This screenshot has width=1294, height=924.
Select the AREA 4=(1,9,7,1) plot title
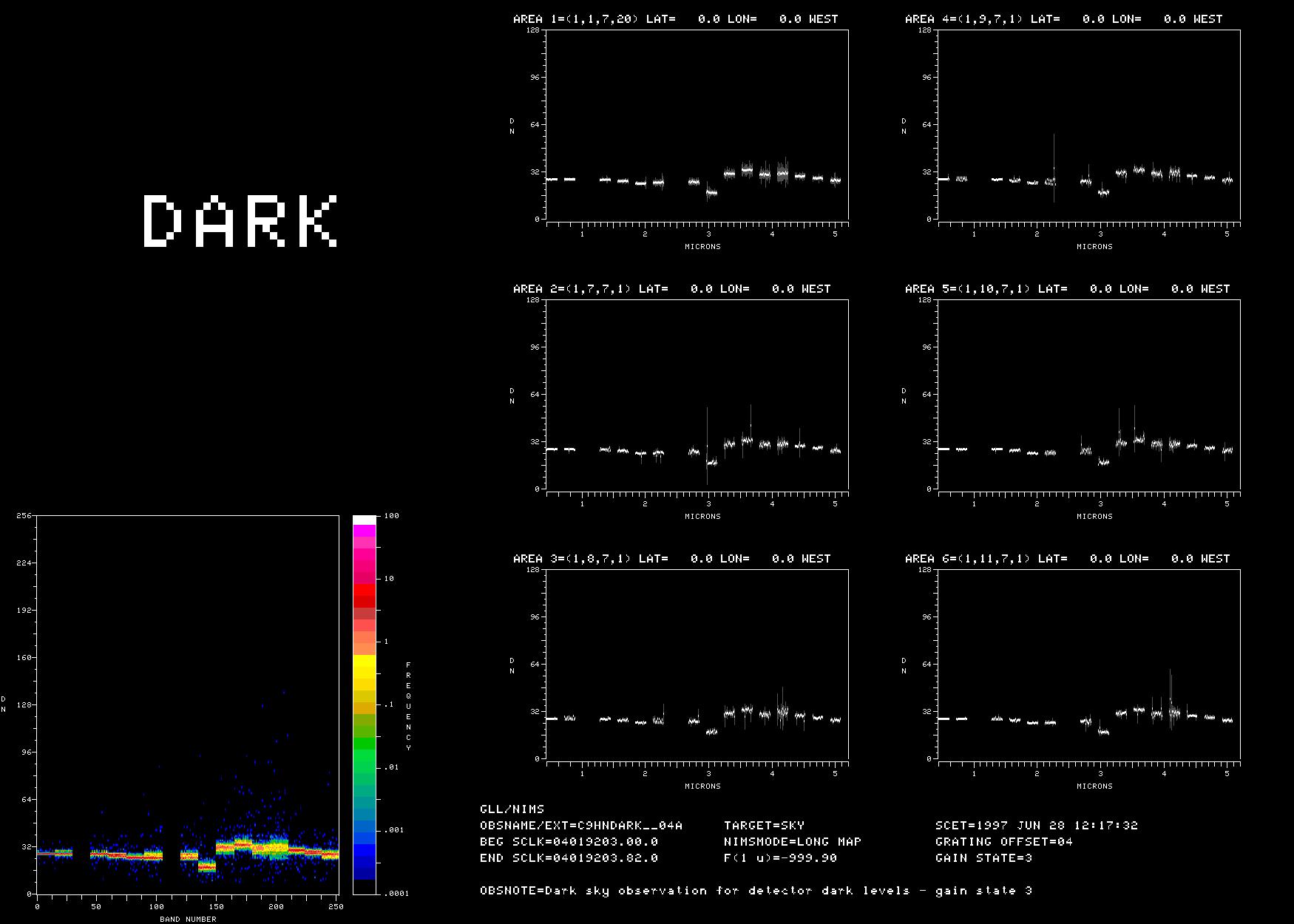pyautogui.click(x=1063, y=19)
